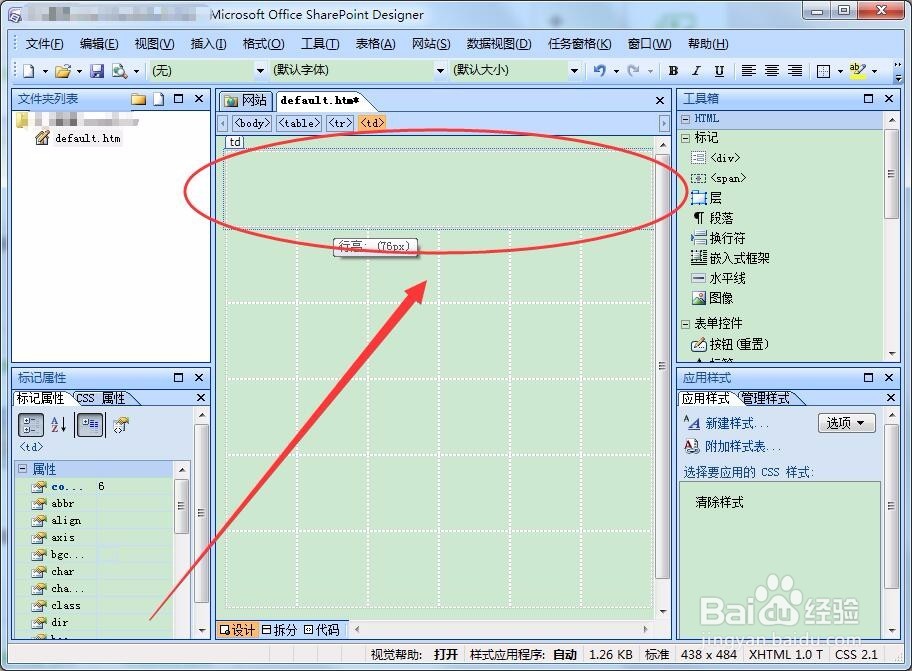Toggle Underline formatting
Image resolution: width=912 pixels, height=671 pixels.
pos(719,70)
